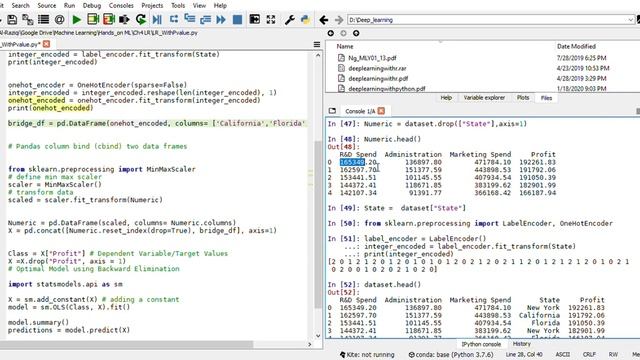
Task: Run the file with the green play icon
Action: coord(76,20)
